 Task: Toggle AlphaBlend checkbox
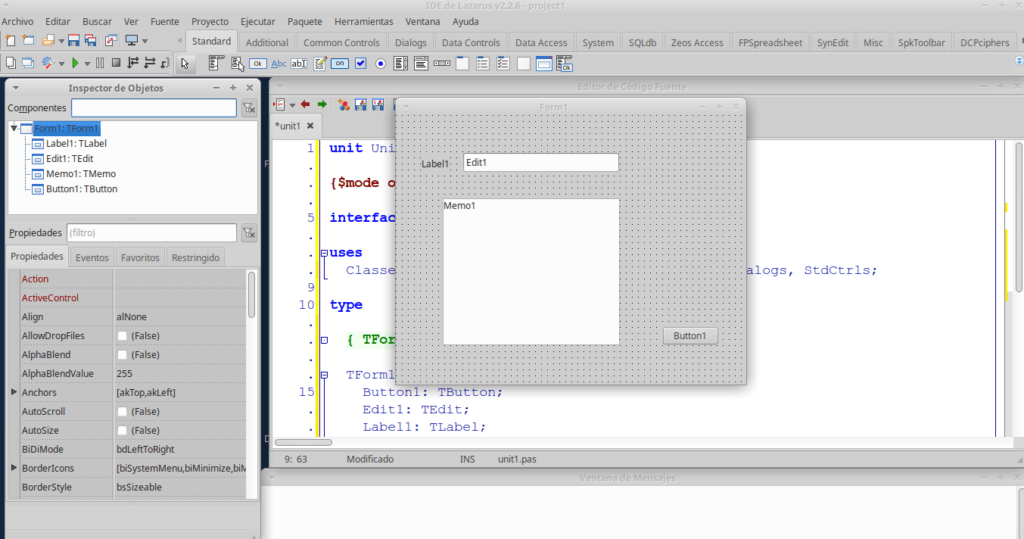pos(121,355)
